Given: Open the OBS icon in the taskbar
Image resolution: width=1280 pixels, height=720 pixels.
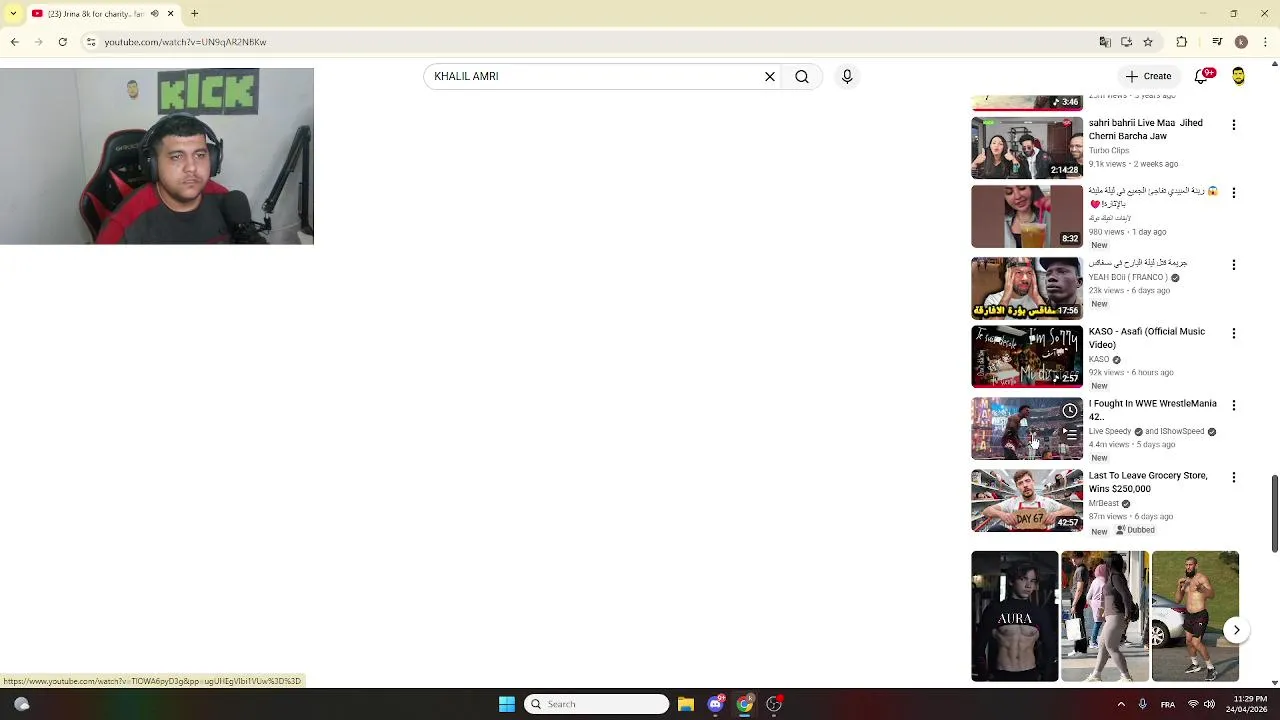Looking at the screenshot, I should (774, 704).
